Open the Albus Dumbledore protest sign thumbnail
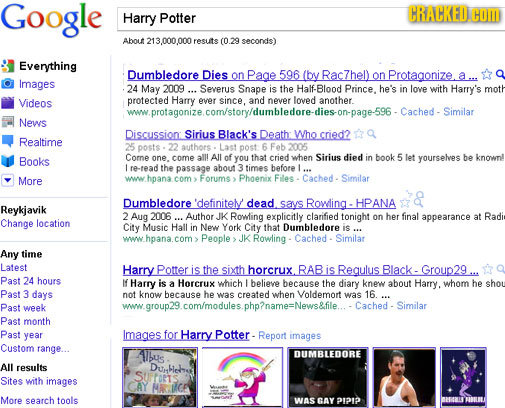The height and width of the screenshot is (408, 505). pyautogui.click(x=160, y=377)
